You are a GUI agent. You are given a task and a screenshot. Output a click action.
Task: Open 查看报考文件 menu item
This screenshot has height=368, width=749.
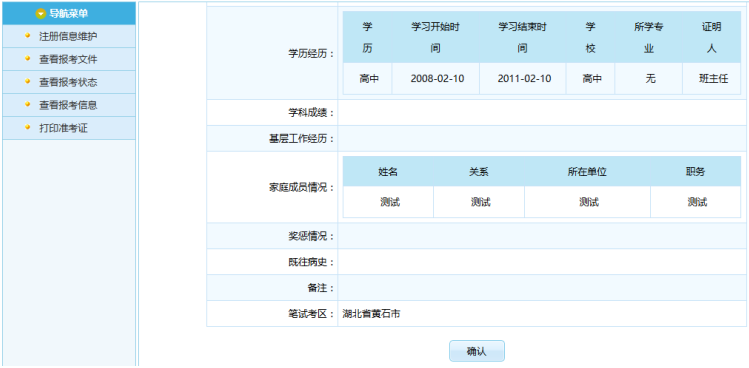(68, 59)
